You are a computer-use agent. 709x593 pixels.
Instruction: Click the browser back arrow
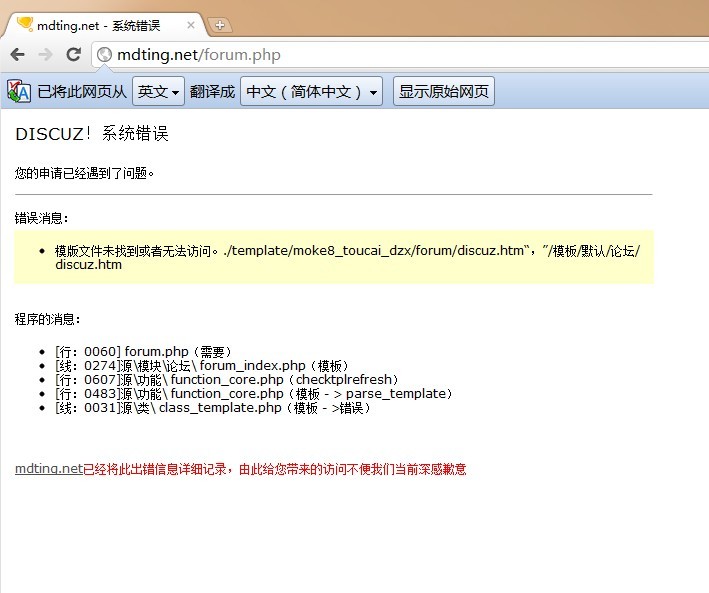[18, 55]
